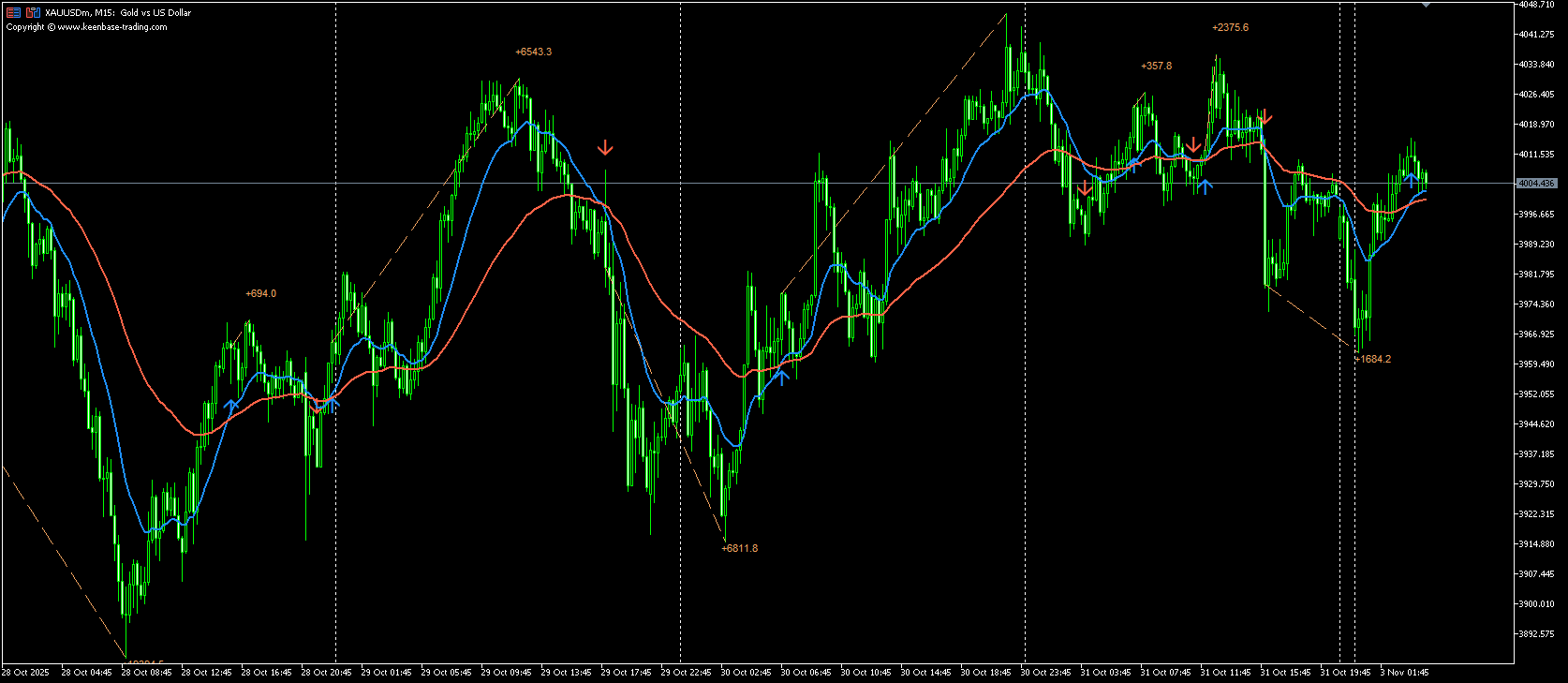This screenshot has width=1568, height=683.
Task: Click the 3959.490 price scale label
Action: tap(1536, 364)
